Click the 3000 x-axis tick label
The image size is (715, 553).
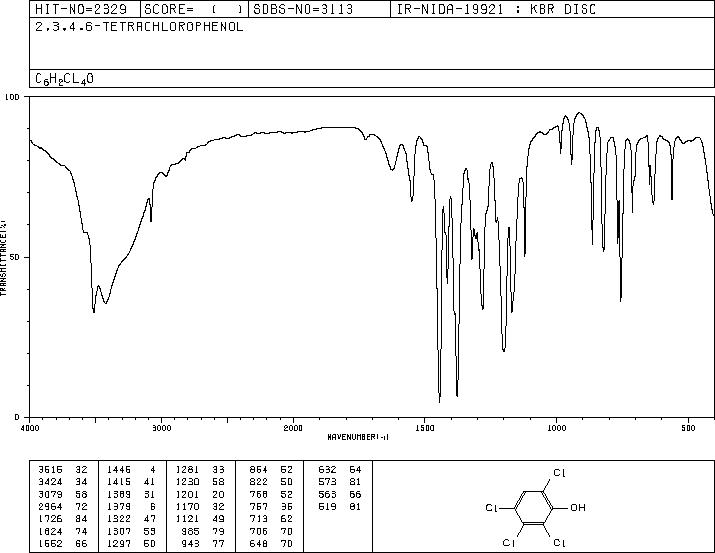161,428
